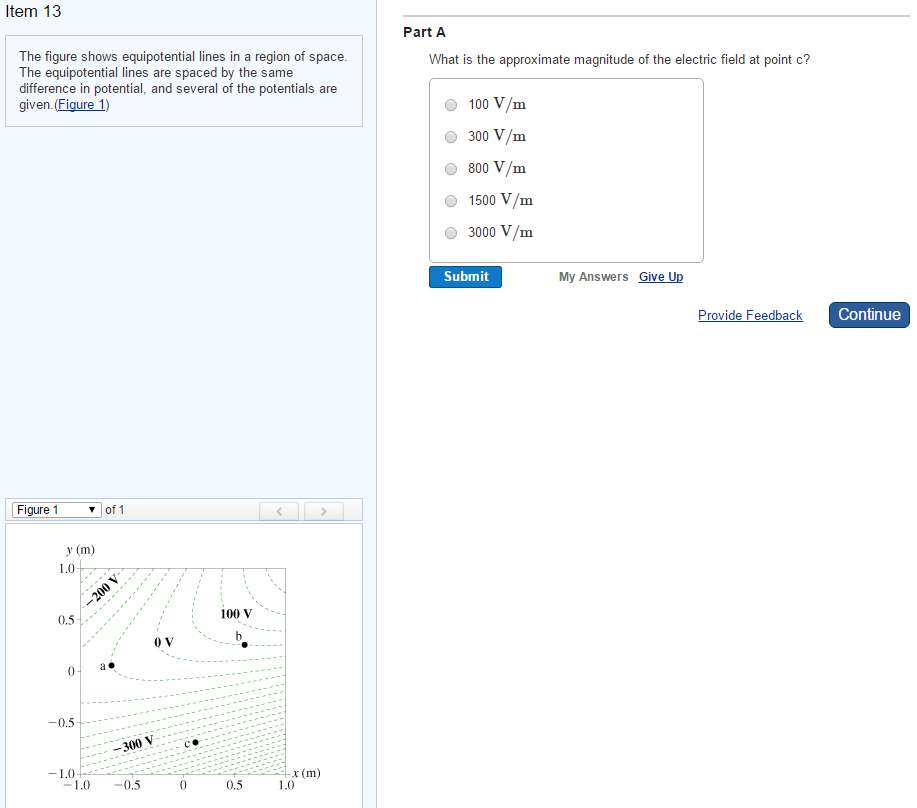This screenshot has height=808, width=917.
Task: Select the 3000 V/m answer choice
Action: pos(451,233)
